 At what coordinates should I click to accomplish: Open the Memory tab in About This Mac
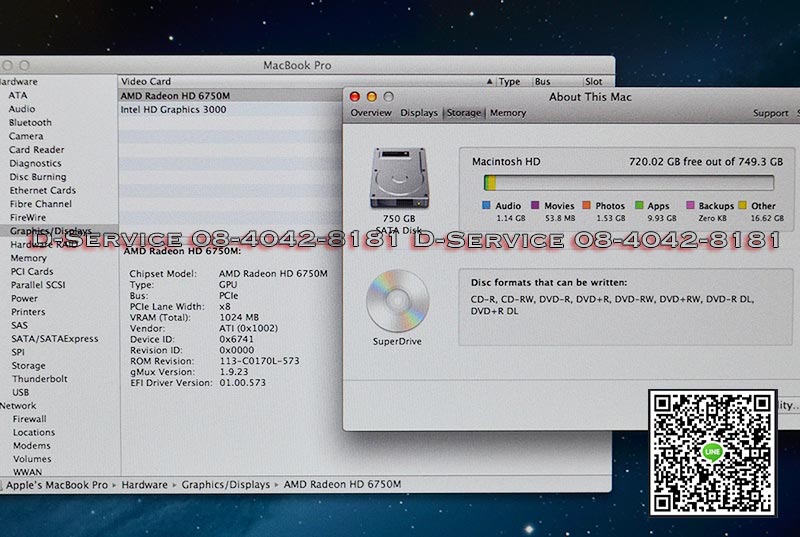508,113
